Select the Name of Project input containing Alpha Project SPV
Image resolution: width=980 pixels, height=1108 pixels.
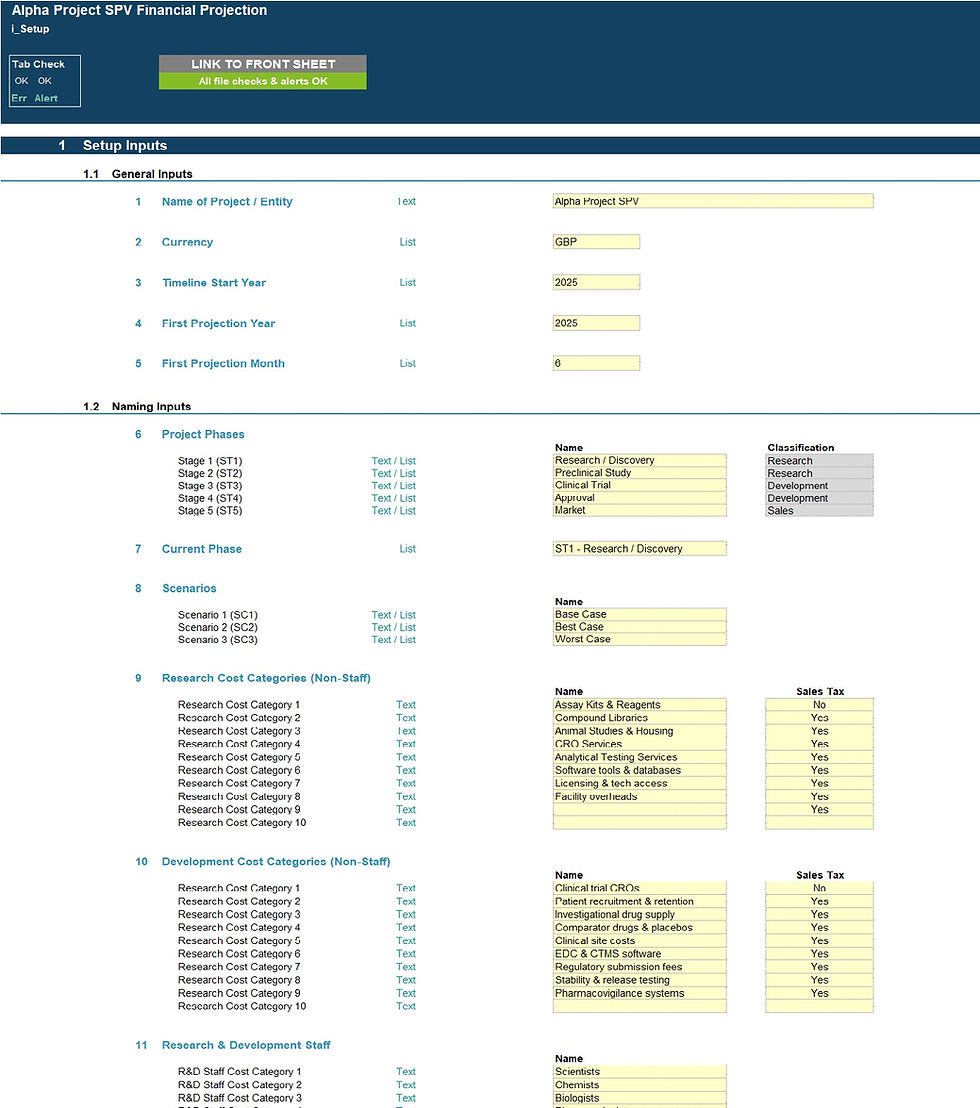712,200
